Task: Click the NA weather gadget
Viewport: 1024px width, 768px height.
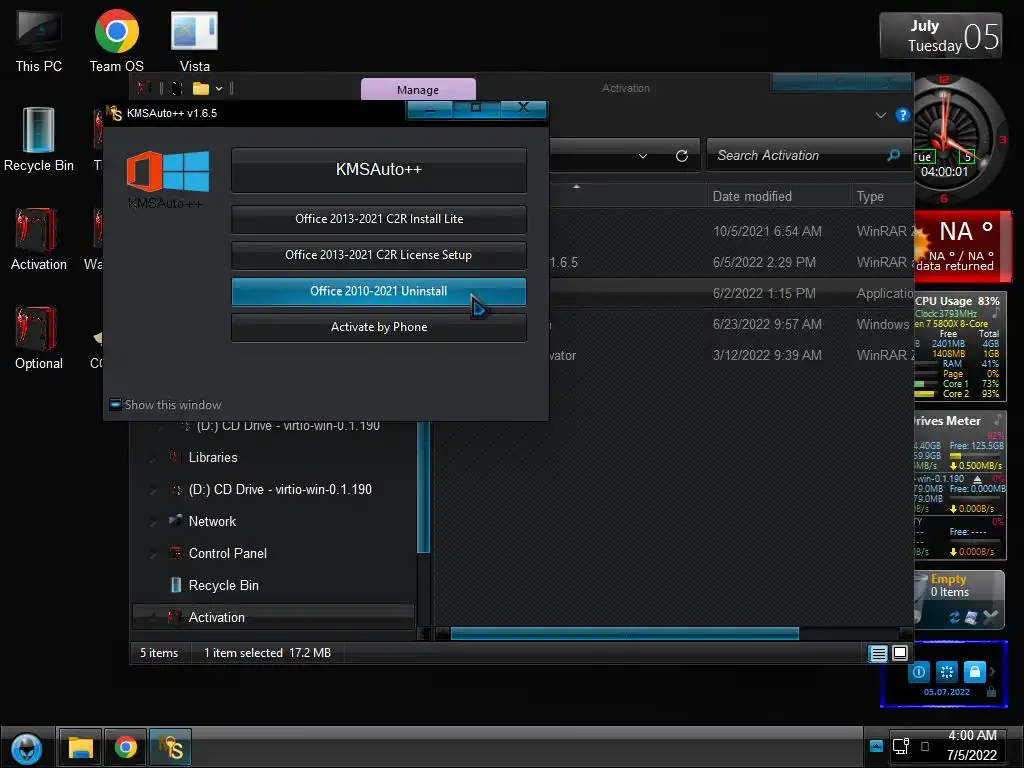Action: (x=963, y=246)
